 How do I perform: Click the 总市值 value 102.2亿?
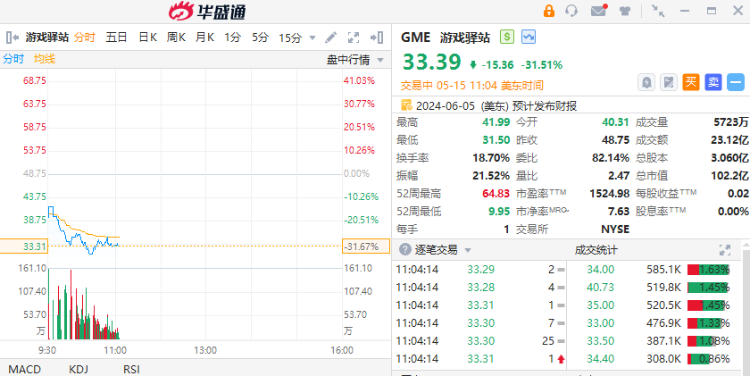coord(729,176)
